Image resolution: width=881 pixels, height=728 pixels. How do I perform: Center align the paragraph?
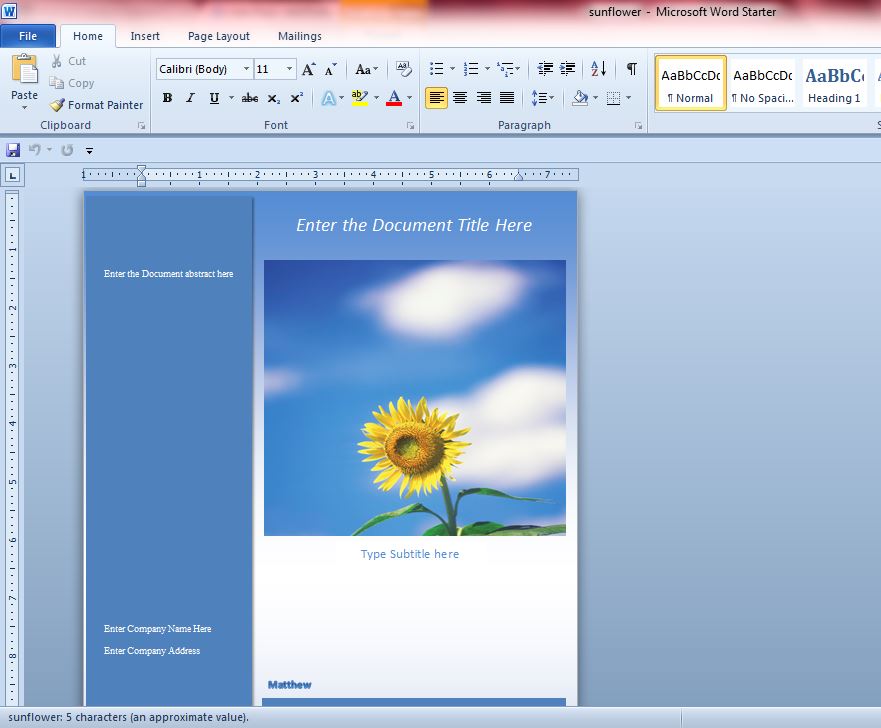point(459,98)
